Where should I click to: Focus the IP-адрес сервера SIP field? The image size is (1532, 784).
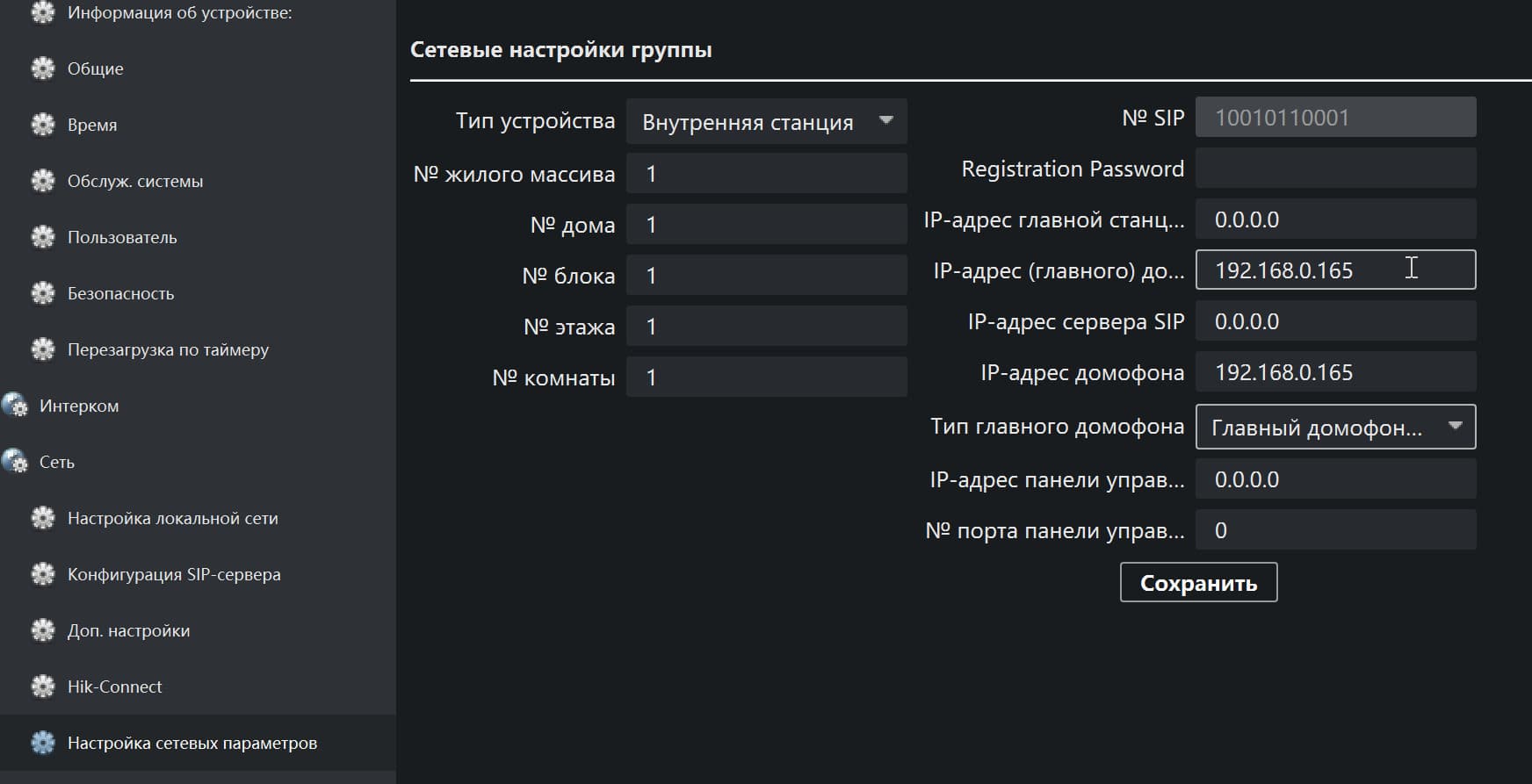[1335, 322]
